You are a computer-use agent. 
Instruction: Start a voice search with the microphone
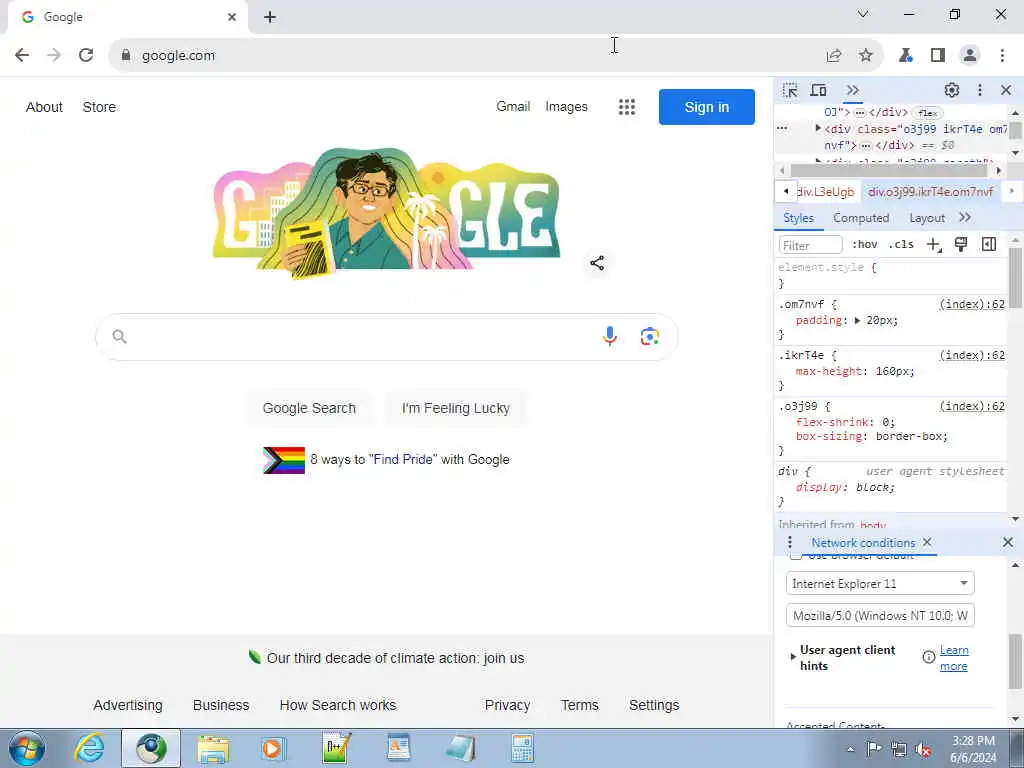[610, 336]
